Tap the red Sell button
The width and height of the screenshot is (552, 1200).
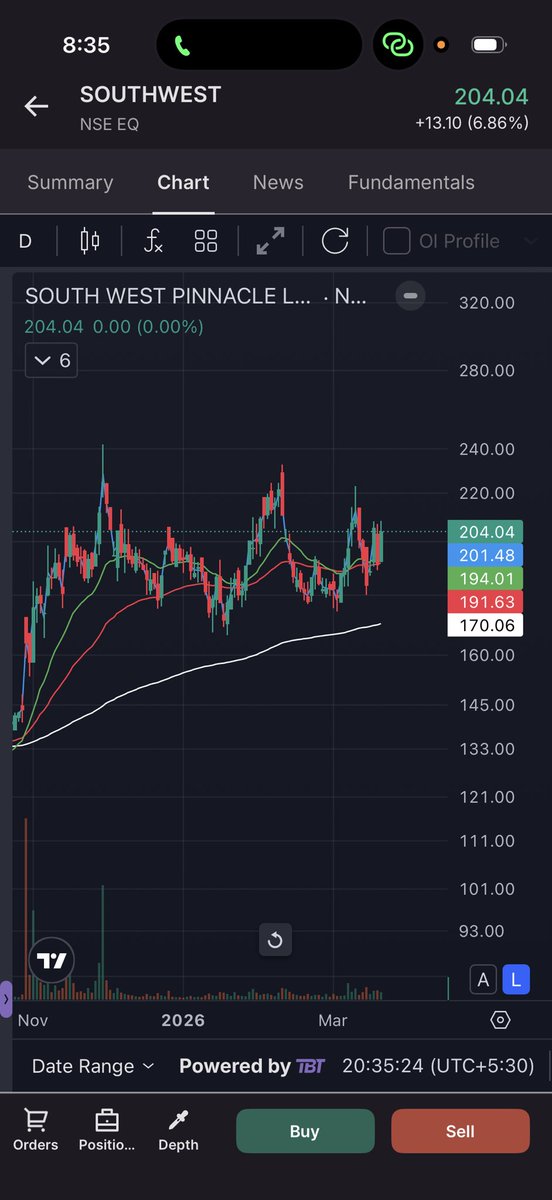coord(460,1131)
